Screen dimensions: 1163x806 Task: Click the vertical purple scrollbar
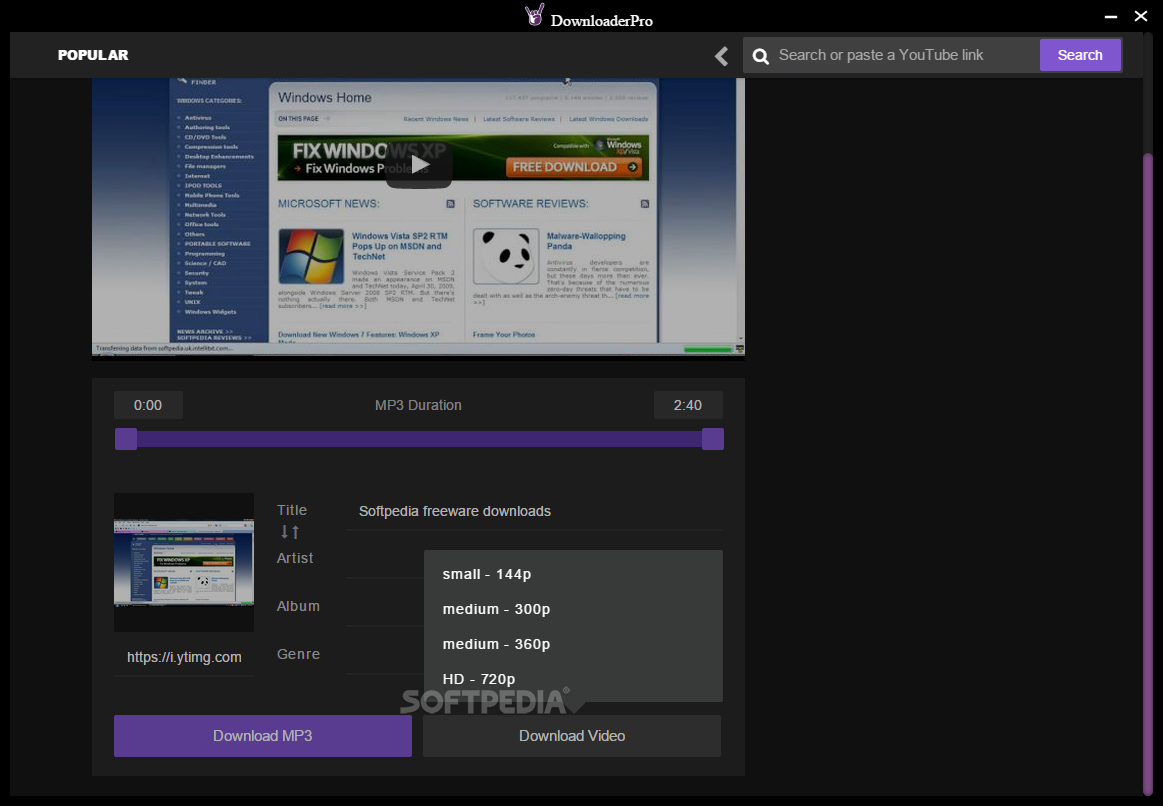click(1148, 475)
